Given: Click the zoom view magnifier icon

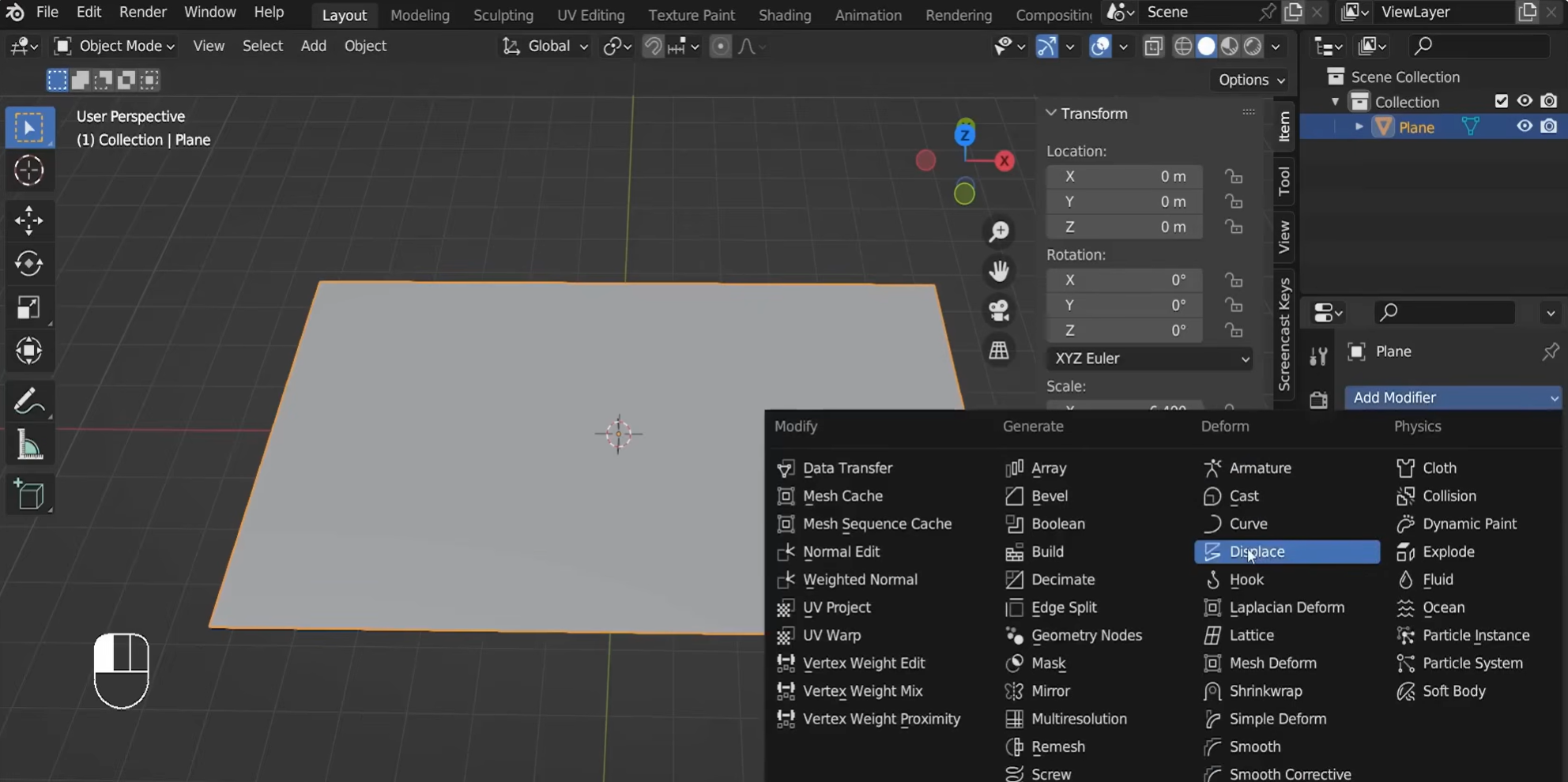Looking at the screenshot, I should (999, 232).
